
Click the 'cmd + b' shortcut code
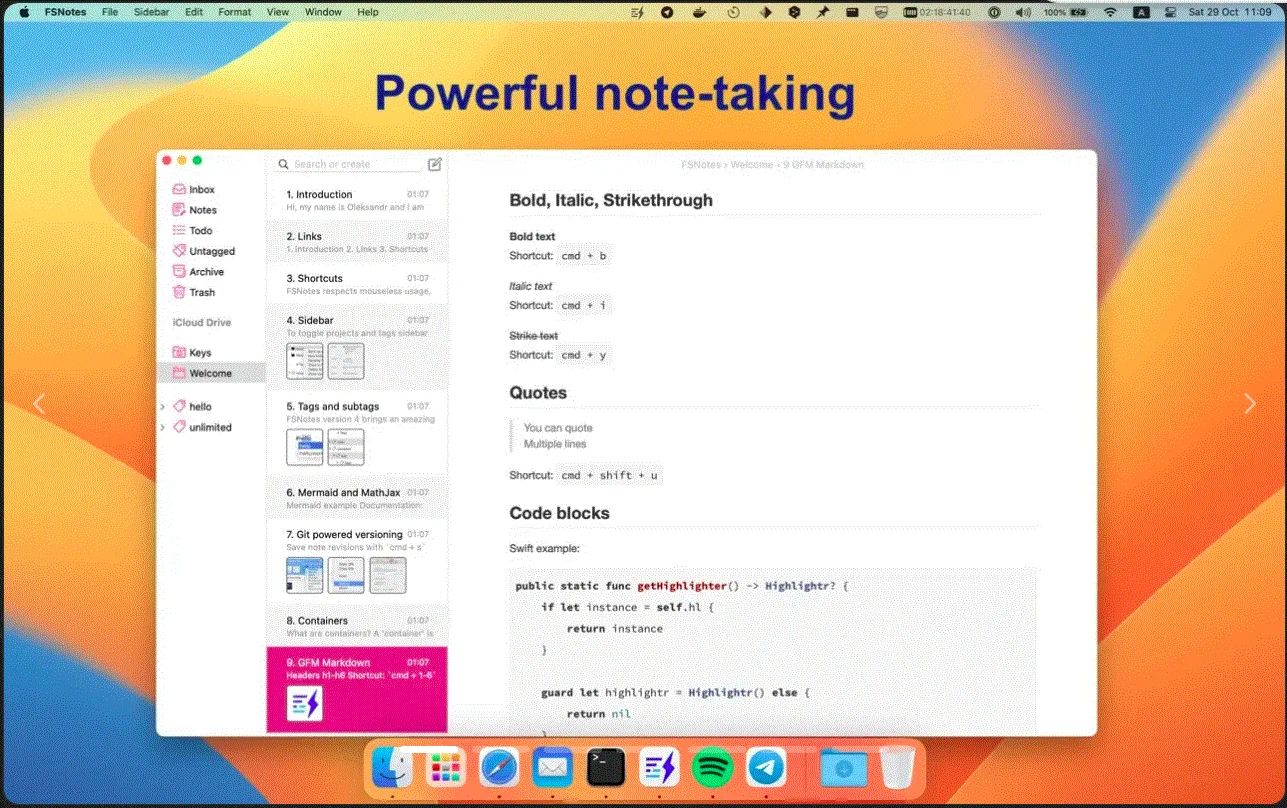(584, 256)
